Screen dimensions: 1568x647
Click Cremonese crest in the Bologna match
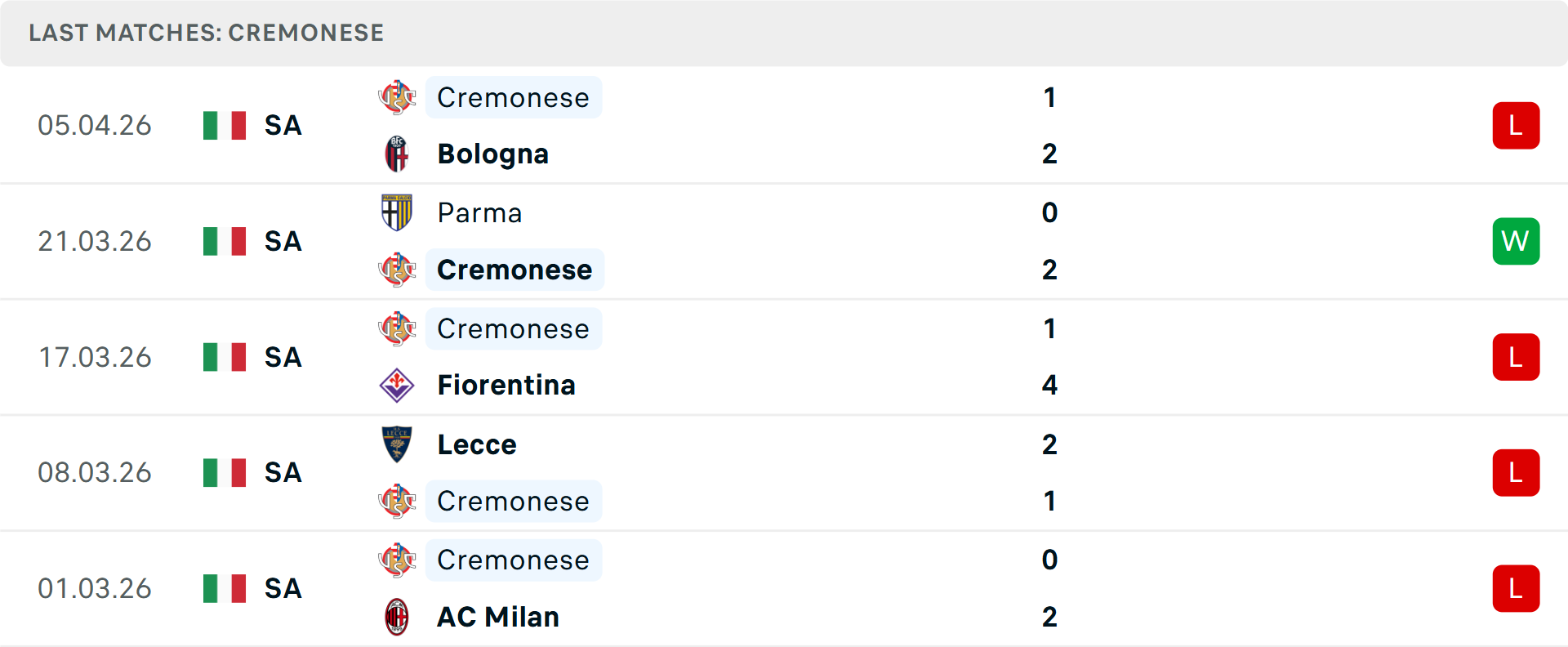397,97
